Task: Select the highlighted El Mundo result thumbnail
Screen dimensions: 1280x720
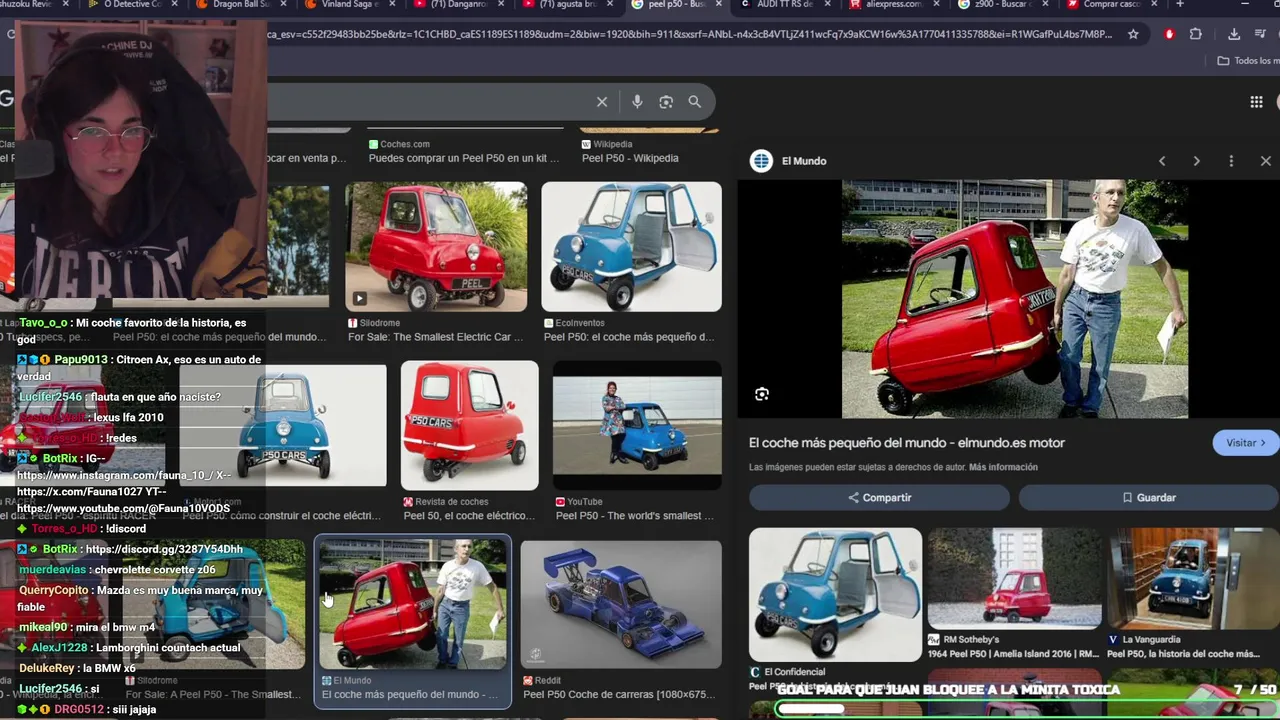Action: point(413,605)
